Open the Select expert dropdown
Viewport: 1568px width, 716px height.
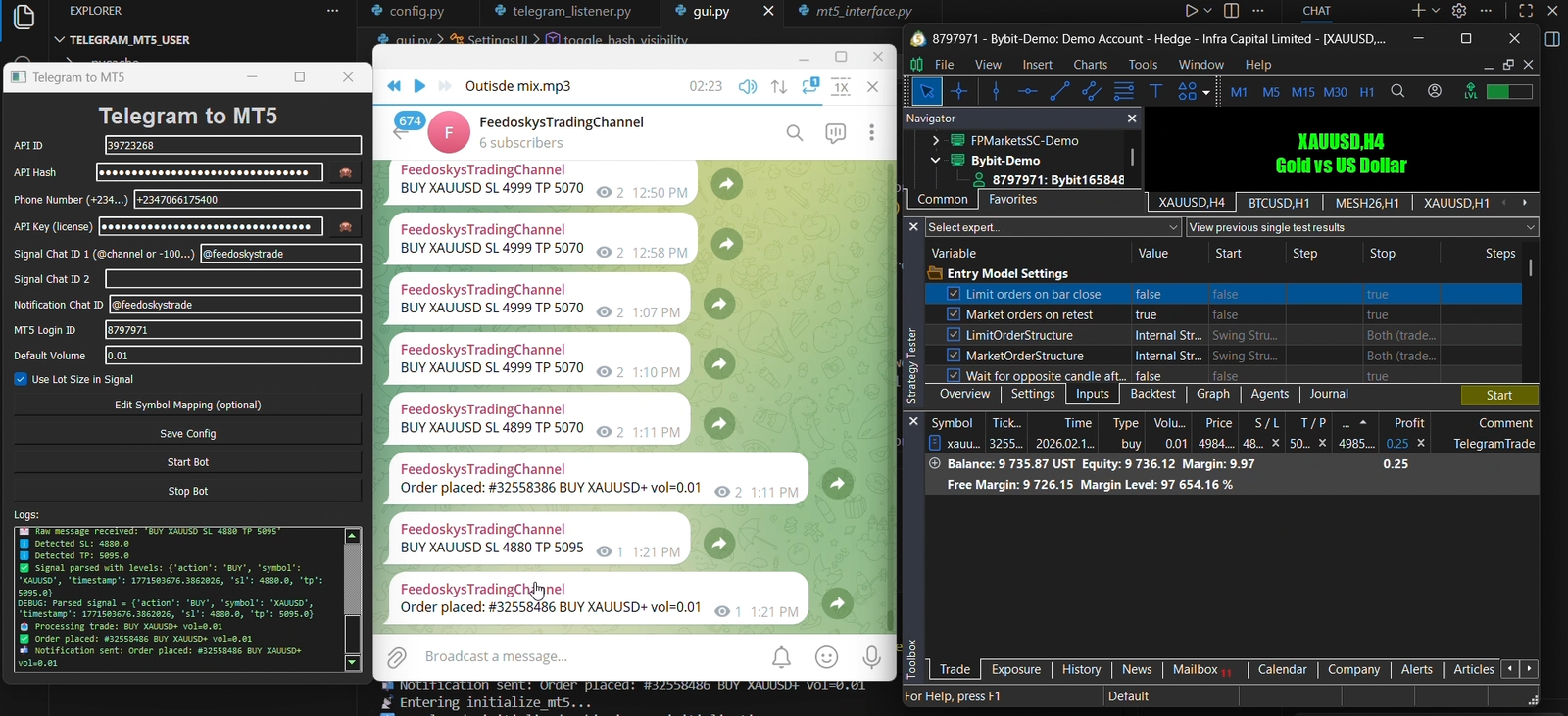pos(1053,227)
